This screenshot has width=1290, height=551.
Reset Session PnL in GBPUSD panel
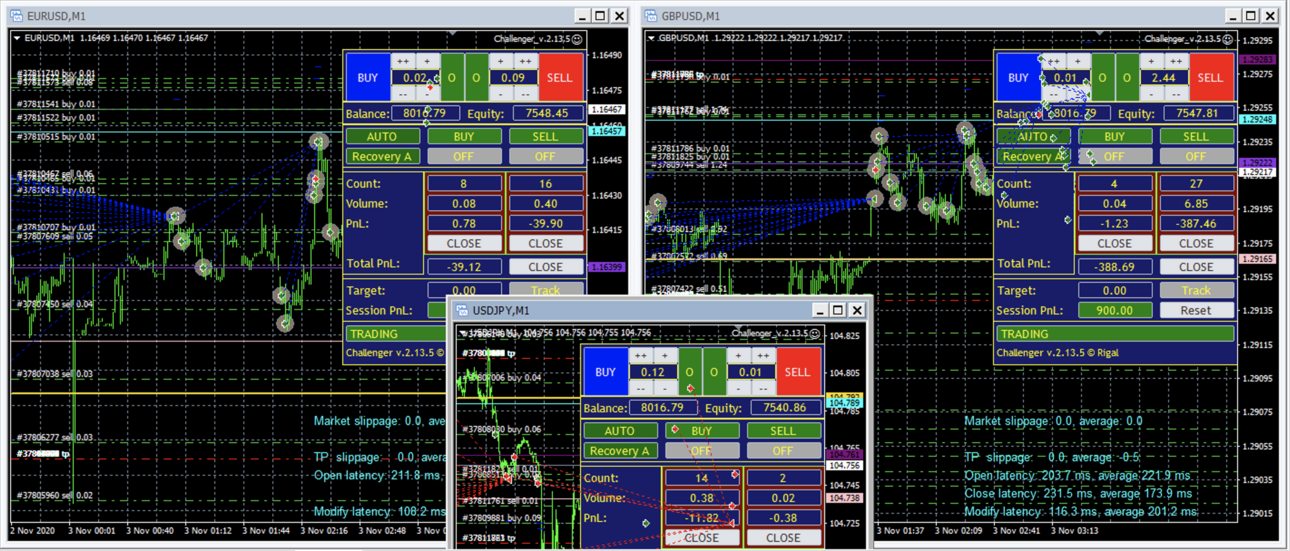coord(1195,310)
